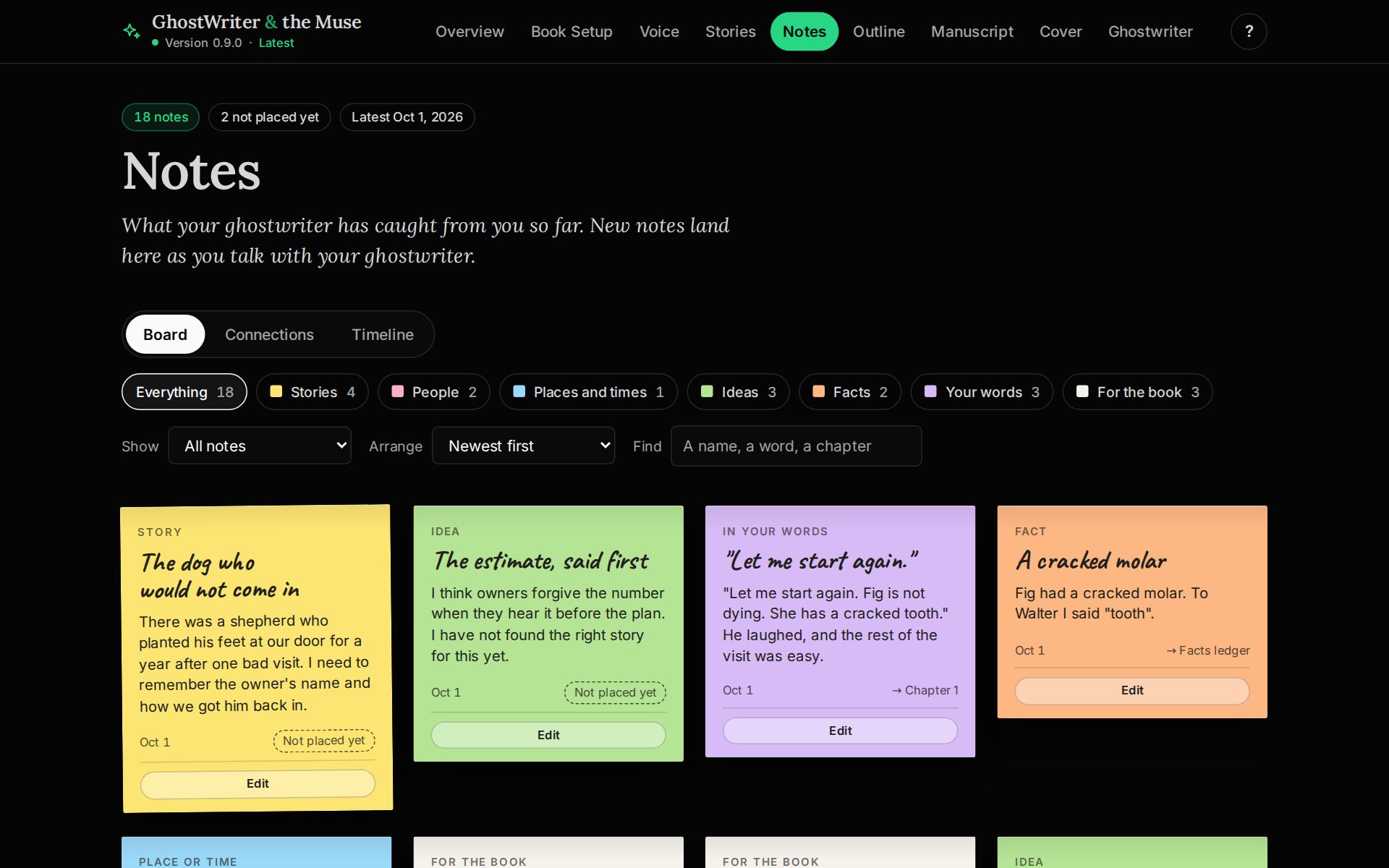Open the Cover page
The height and width of the screenshot is (868, 1389).
[1061, 32]
